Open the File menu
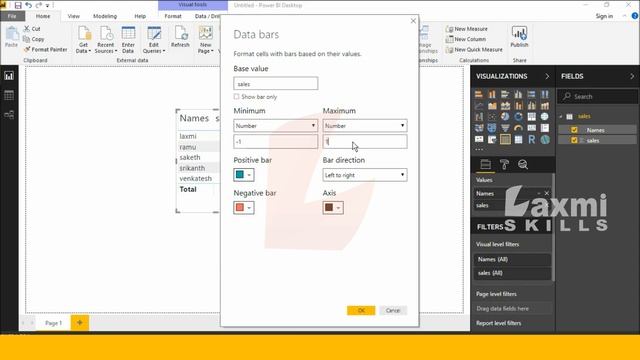This screenshot has width=640, height=360. click(x=12, y=16)
